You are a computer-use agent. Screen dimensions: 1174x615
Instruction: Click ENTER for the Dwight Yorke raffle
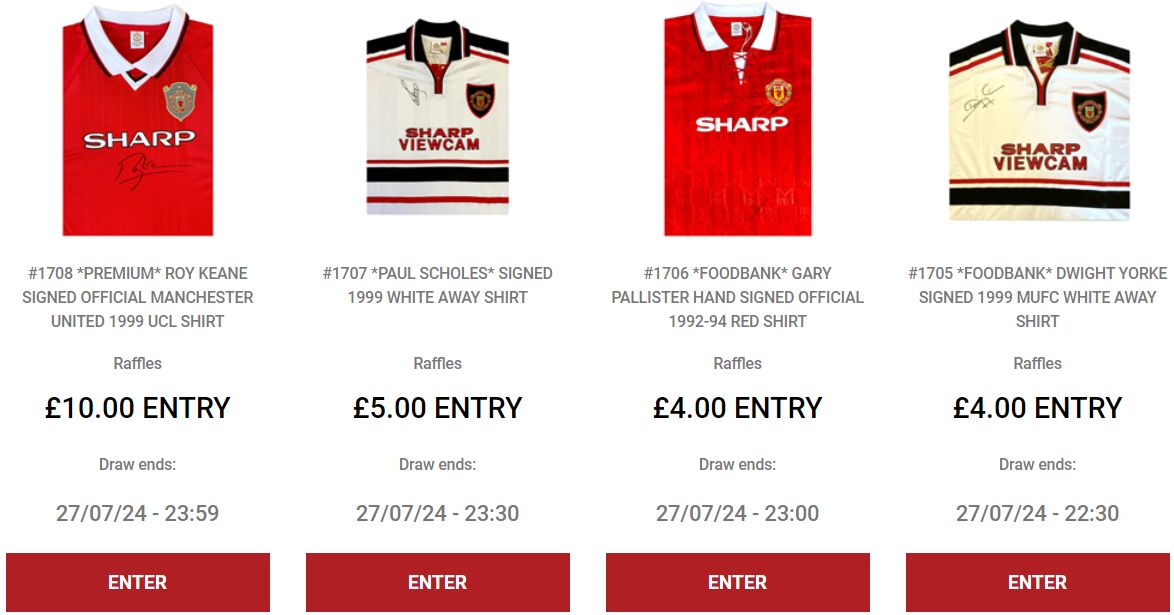tap(1038, 582)
